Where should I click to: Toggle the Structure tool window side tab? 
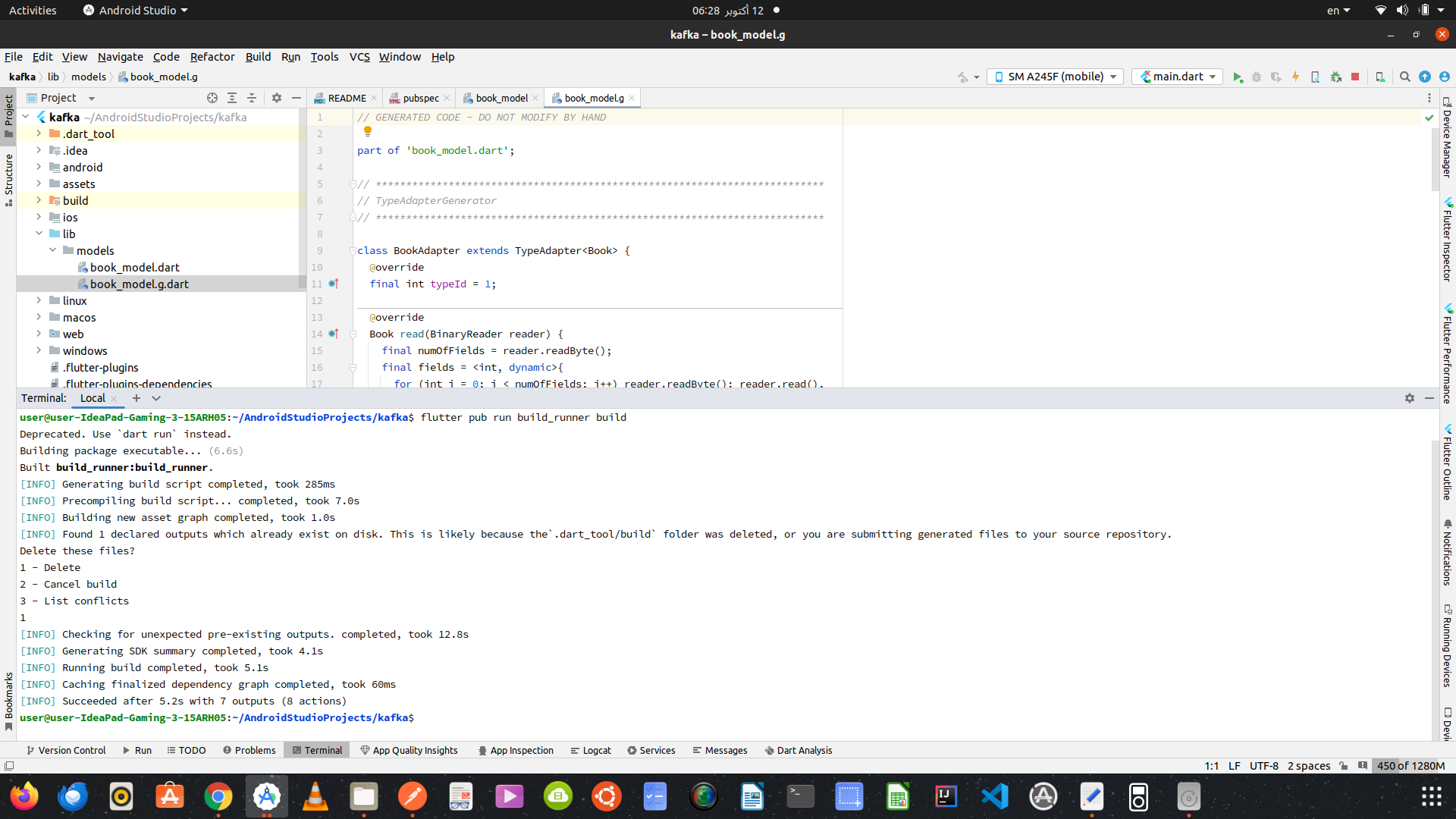[x=8, y=180]
